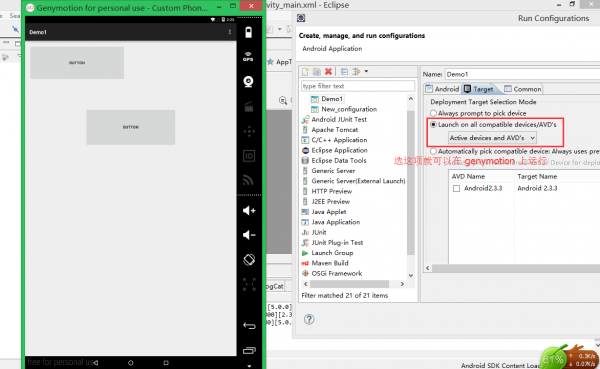Delete the selected launch configuration with the red X
The width and height of the screenshot is (600, 369).
pos(328,72)
